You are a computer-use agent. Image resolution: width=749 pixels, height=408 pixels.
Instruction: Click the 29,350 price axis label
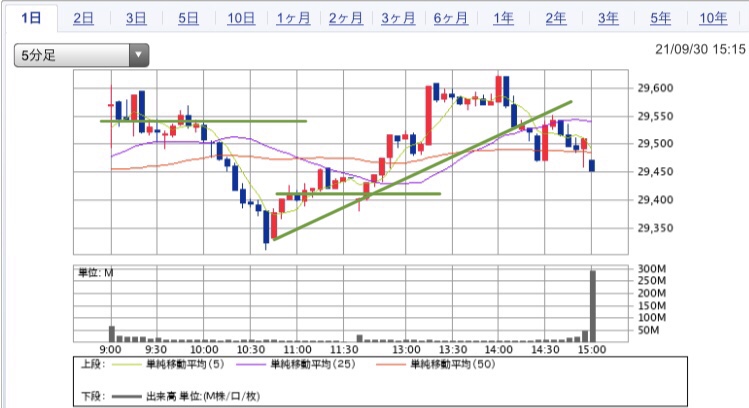tap(655, 228)
